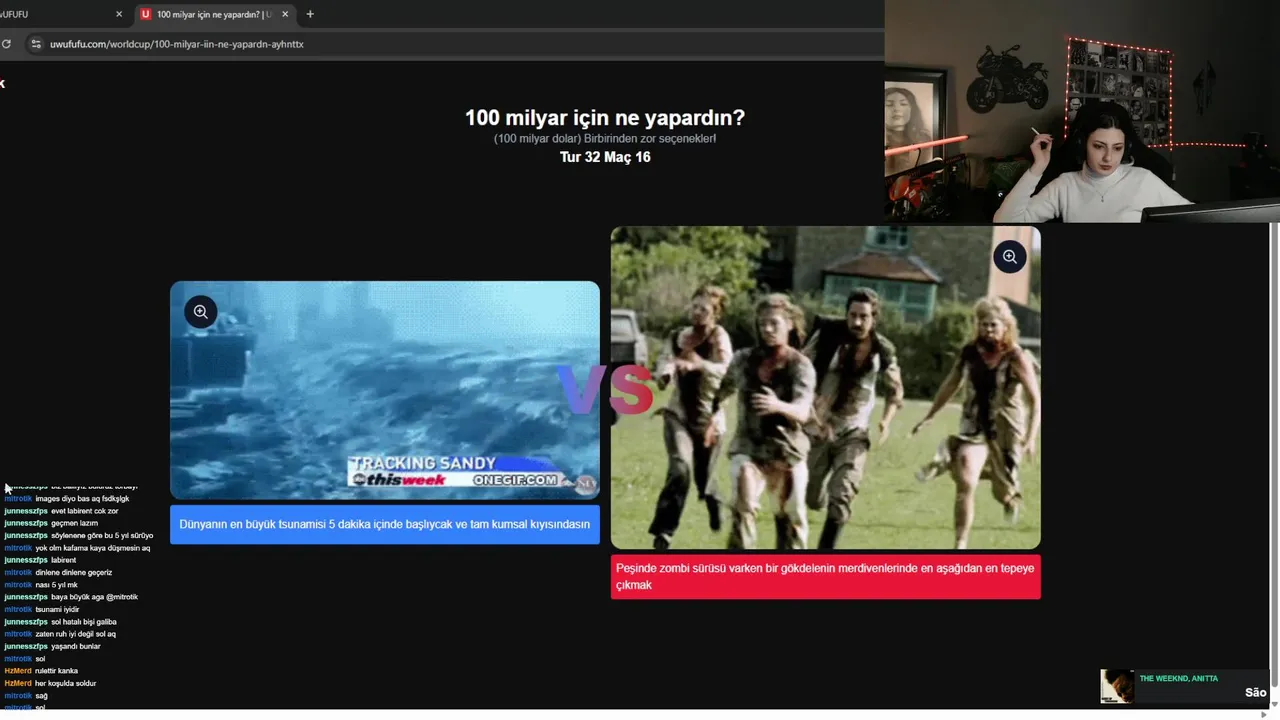Image resolution: width=1280 pixels, height=720 pixels.
Task: Select the '100 milyar için ne yapardın?' tab
Action: [x=215, y=14]
